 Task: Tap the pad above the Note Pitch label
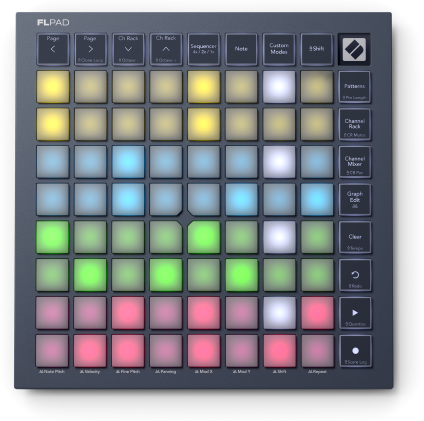click(x=52, y=351)
